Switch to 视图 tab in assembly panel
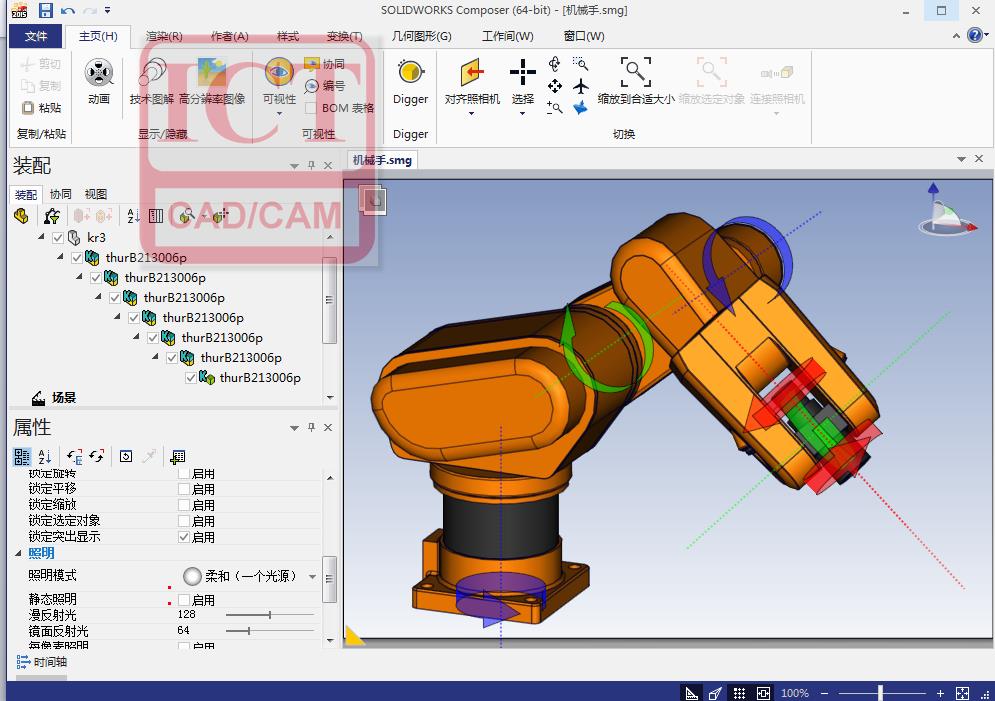Screen dimensions: 995x701 coord(96,194)
